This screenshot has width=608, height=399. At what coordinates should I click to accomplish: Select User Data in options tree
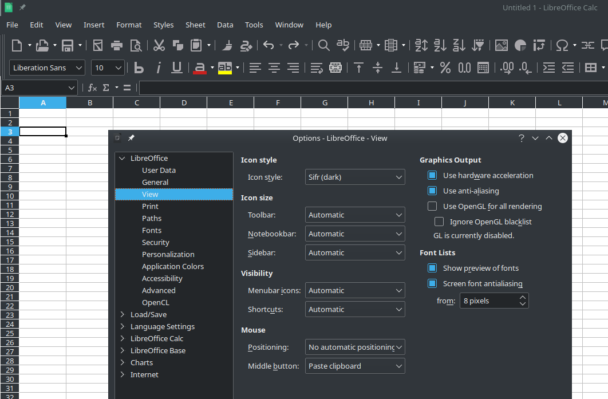159,170
